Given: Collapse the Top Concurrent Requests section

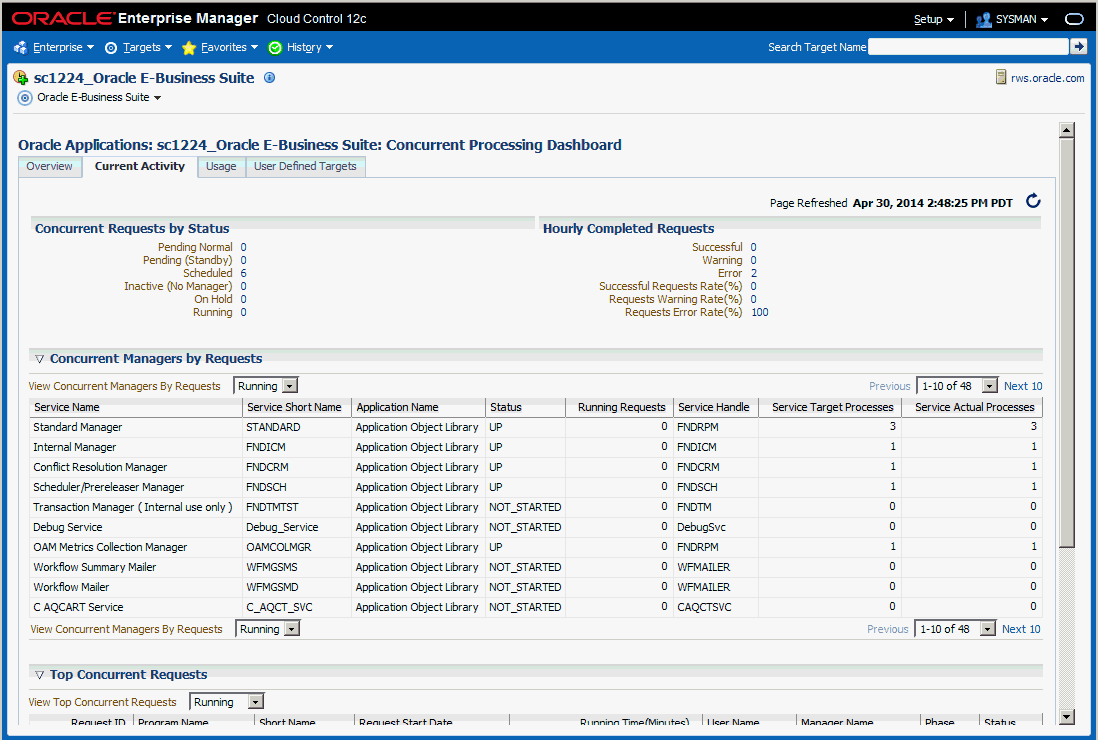Looking at the screenshot, I should 40,675.
